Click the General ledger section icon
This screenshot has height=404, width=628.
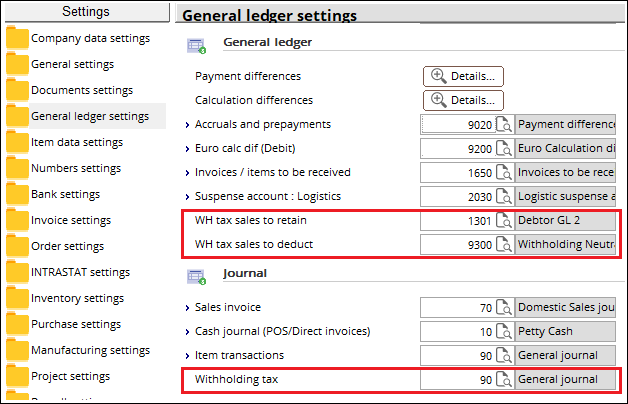point(196,46)
